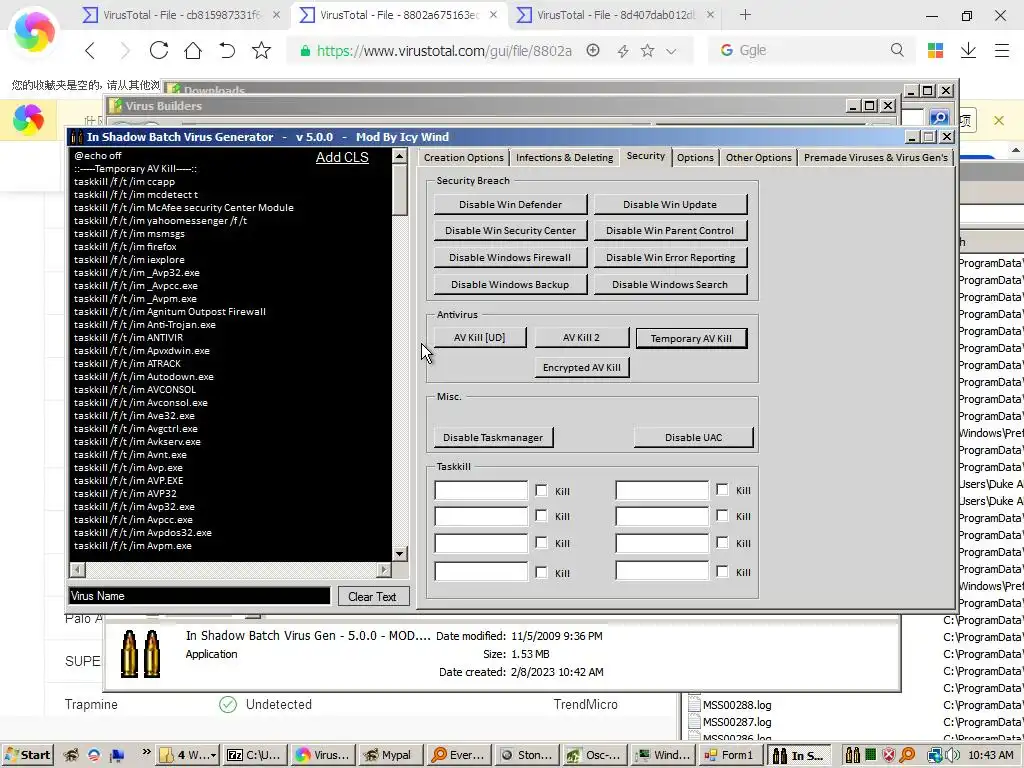Open the 7z C:\U... taskbar item

click(254, 755)
